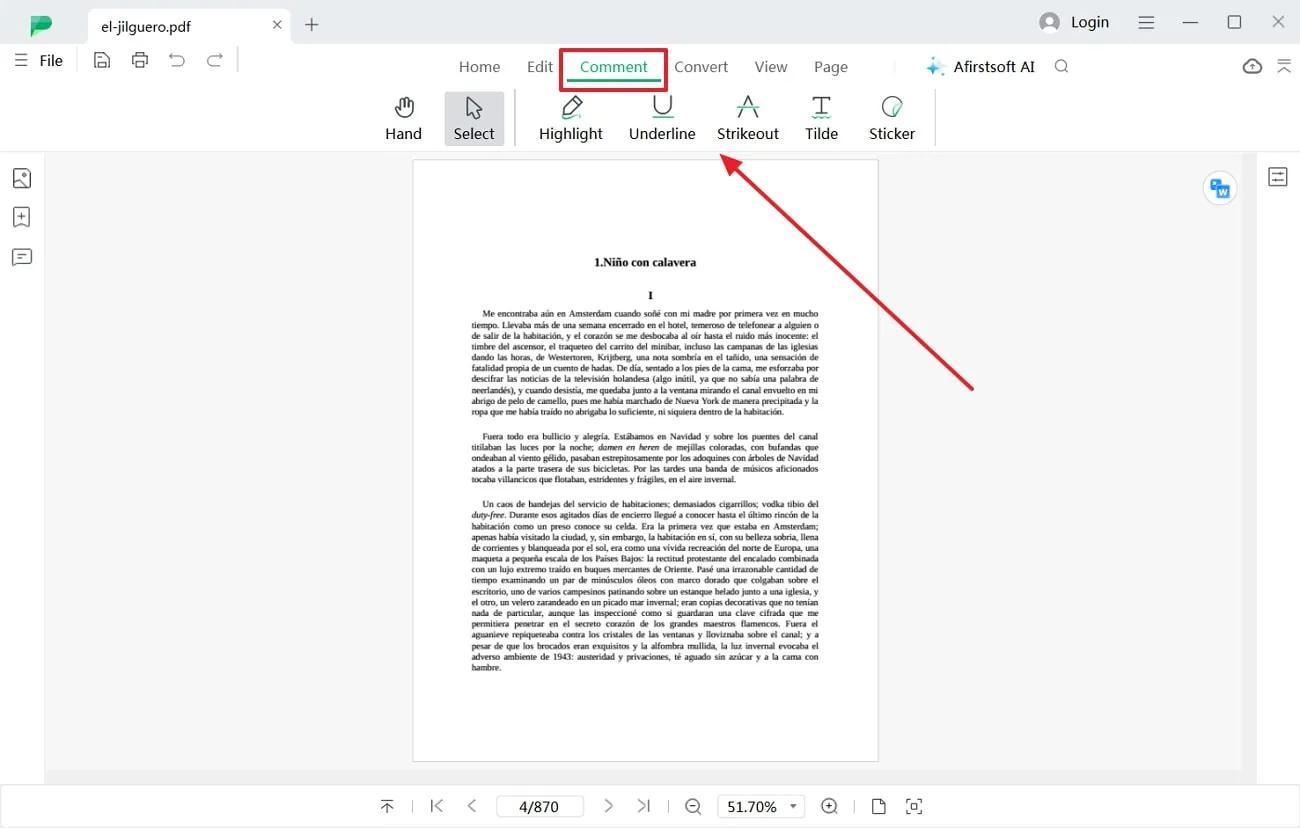Zoom out with the minus magnifier
1300x828 pixels.
693,806
